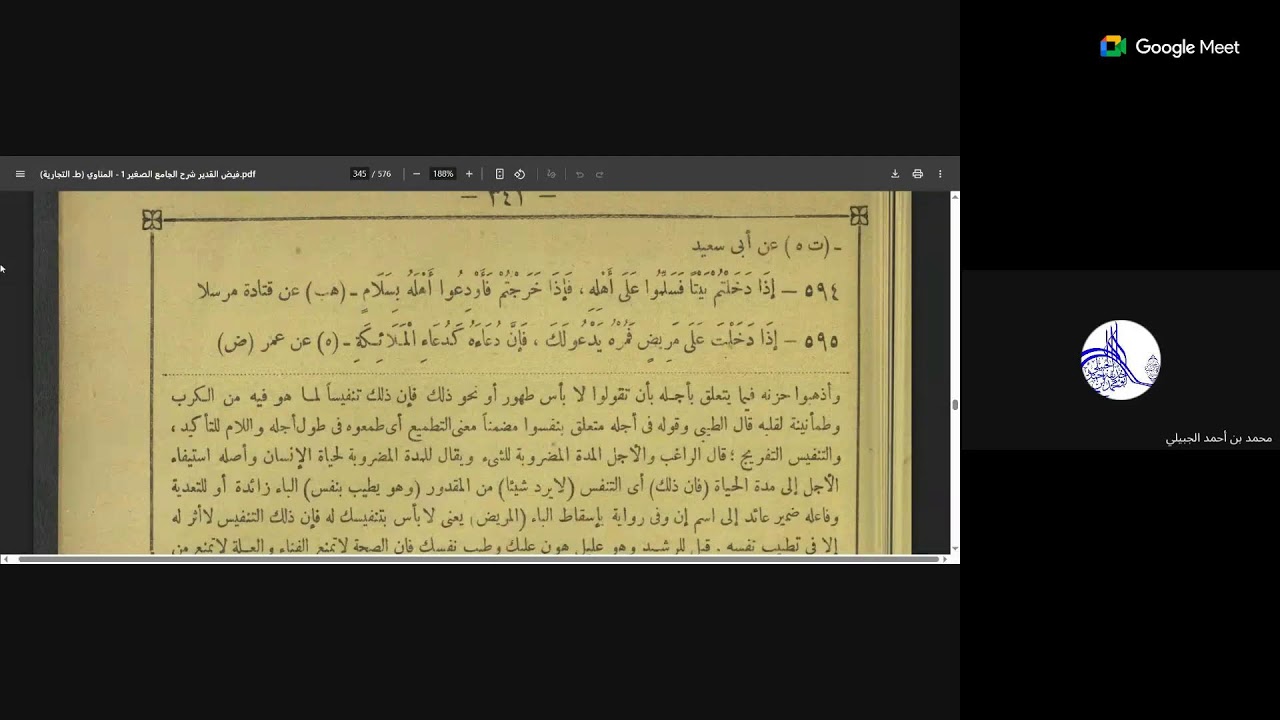This screenshot has width=1280, height=720.
Task: Print the PDF document
Action: pyautogui.click(x=917, y=174)
